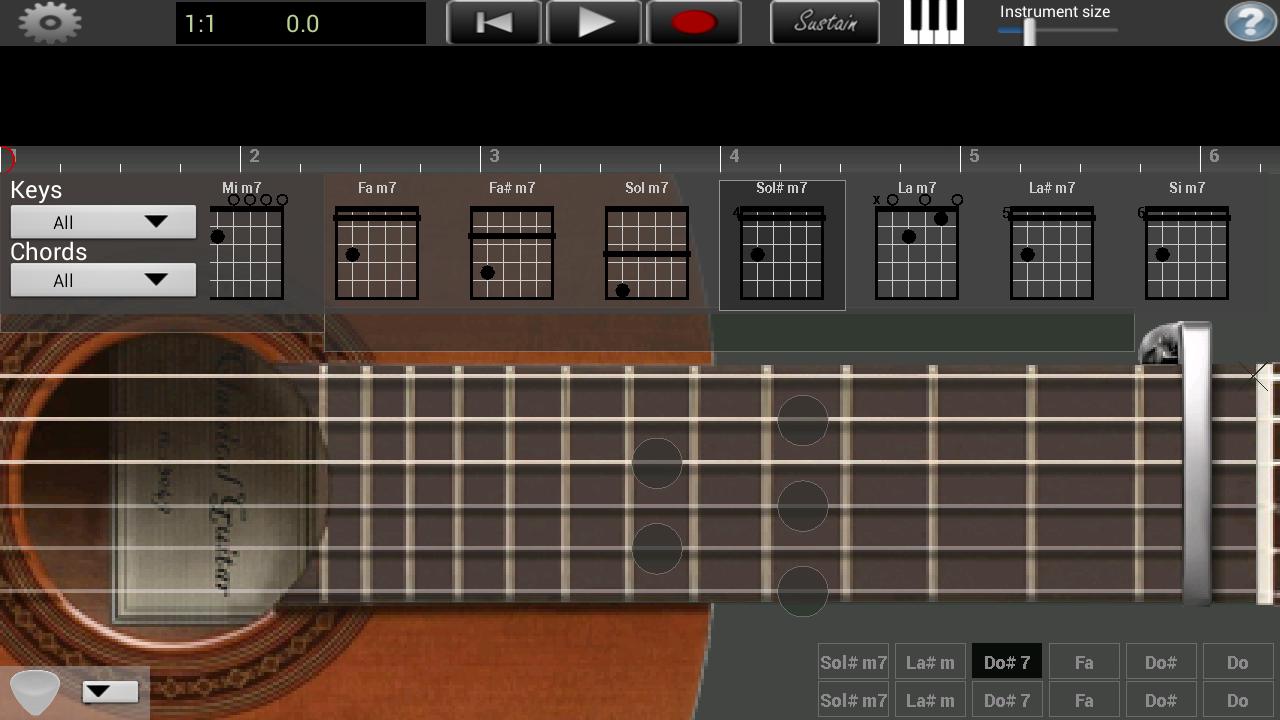Image resolution: width=1280 pixels, height=720 pixels.
Task: Start playback with the play button
Action: tap(594, 23)
